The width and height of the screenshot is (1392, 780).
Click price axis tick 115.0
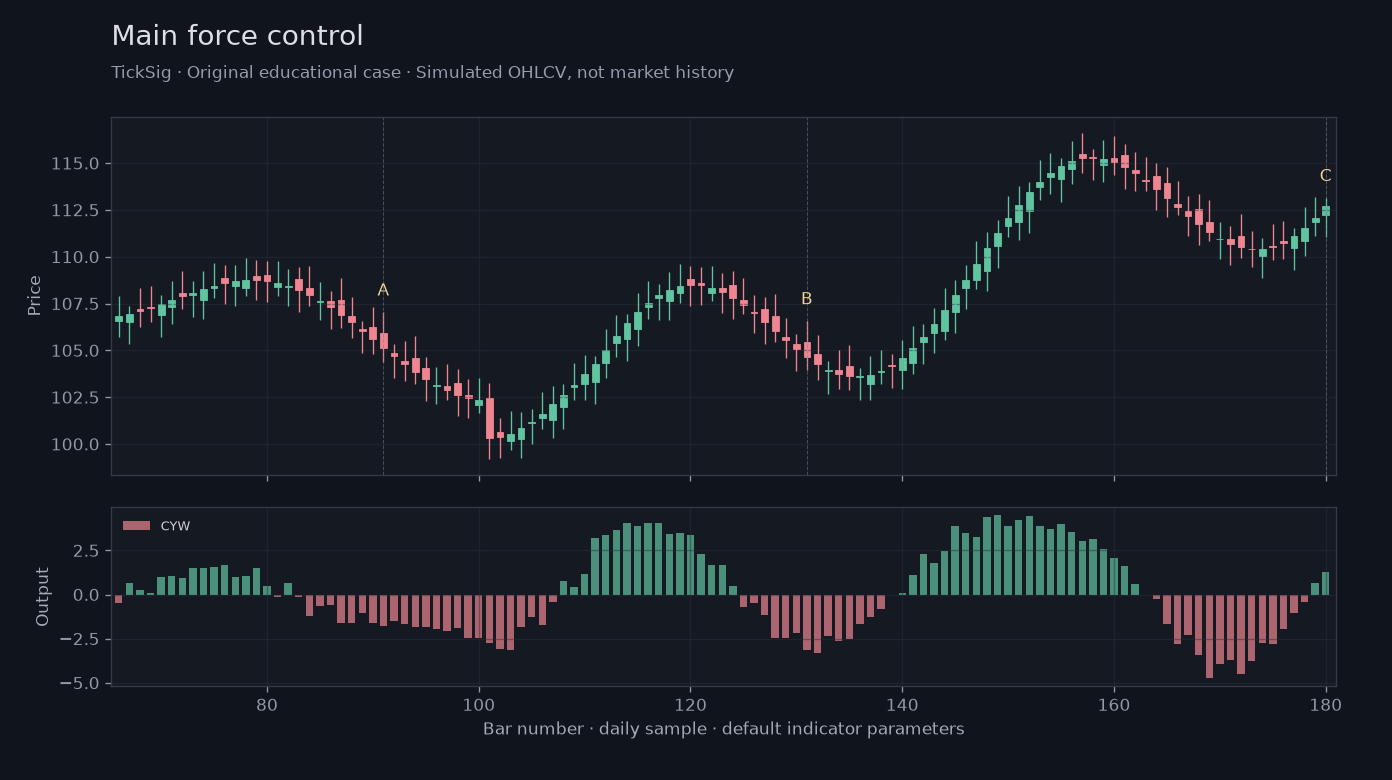75,164
